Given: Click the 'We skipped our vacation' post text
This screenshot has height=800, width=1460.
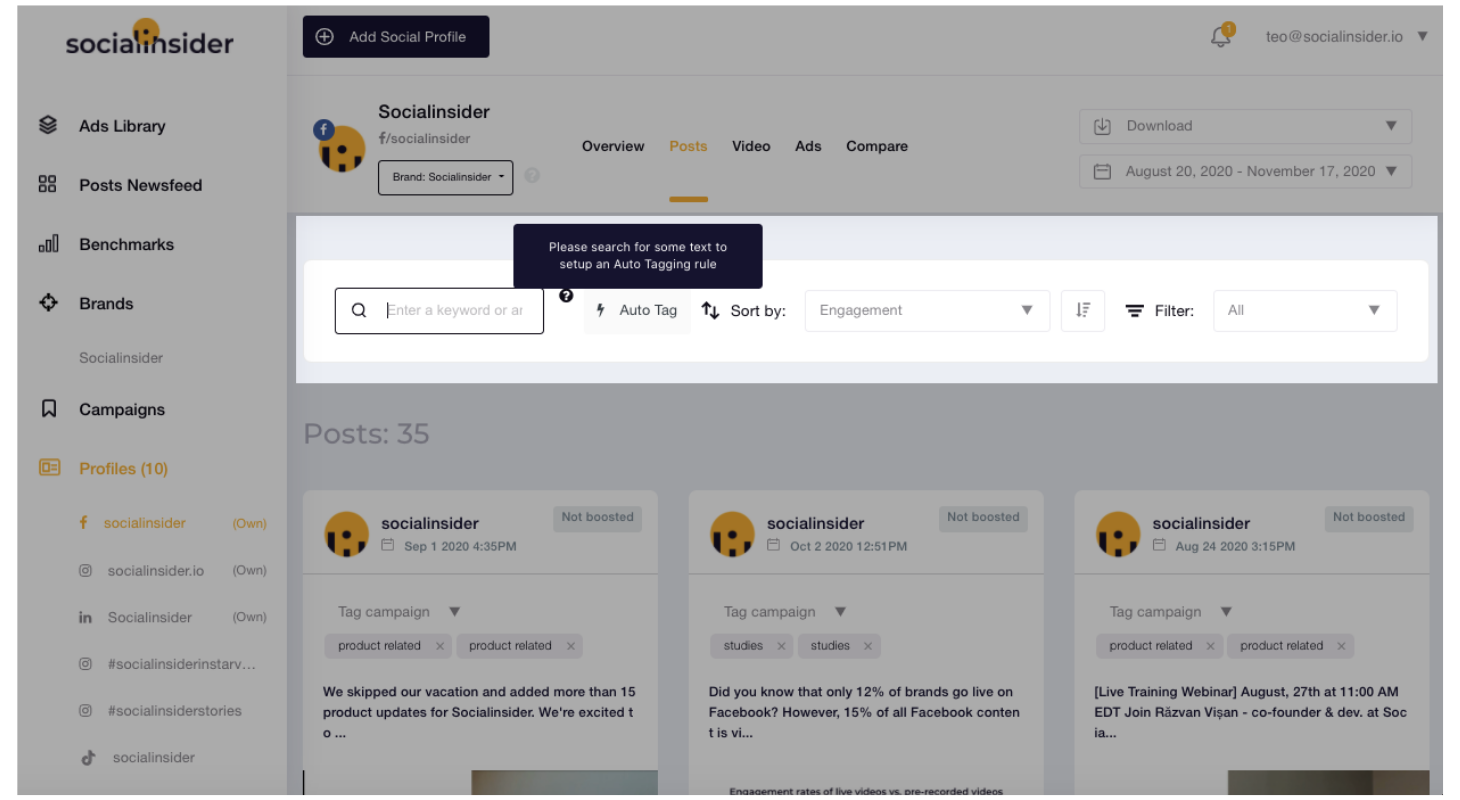Looking at the screenshot, I should point(479,712).
